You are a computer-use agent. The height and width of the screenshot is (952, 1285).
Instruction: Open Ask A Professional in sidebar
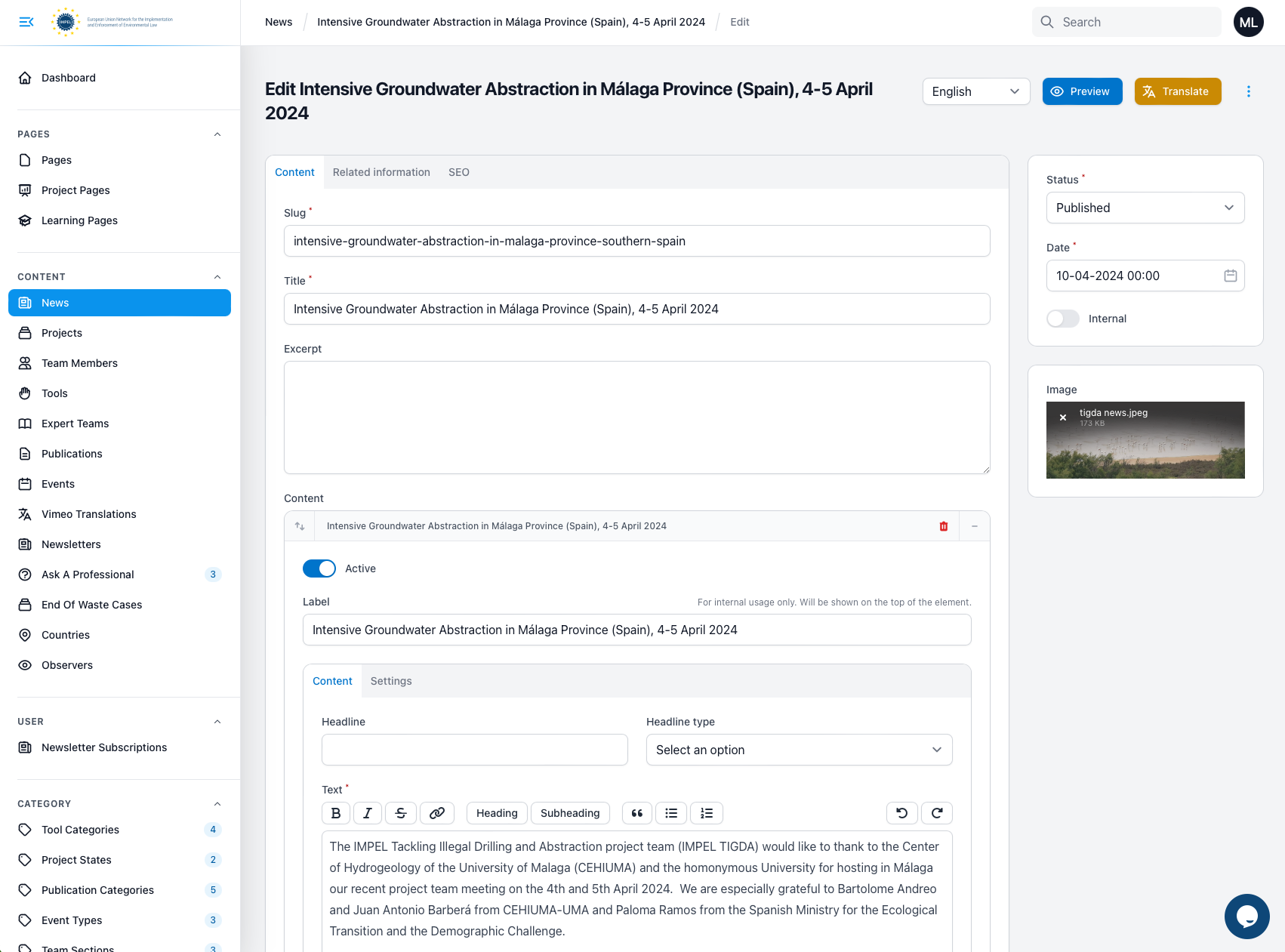pyautogui.click(x=120, y=575)
